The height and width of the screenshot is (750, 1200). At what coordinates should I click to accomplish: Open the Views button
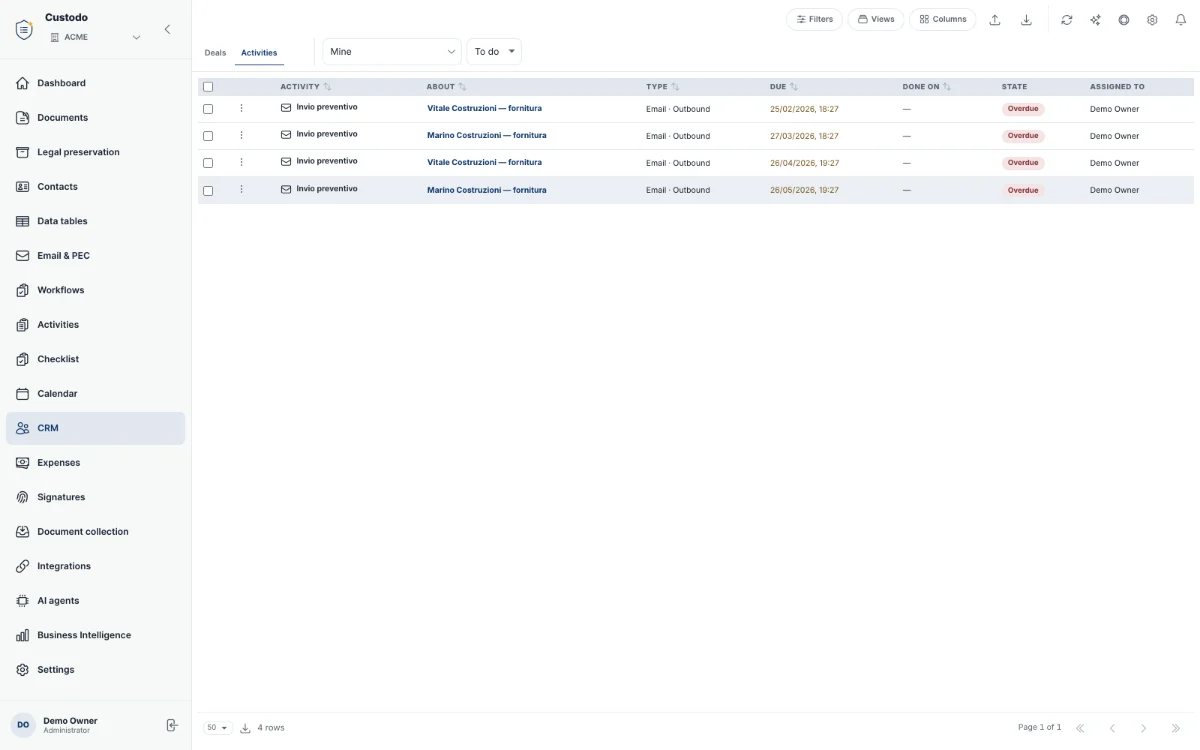point(876,19)
